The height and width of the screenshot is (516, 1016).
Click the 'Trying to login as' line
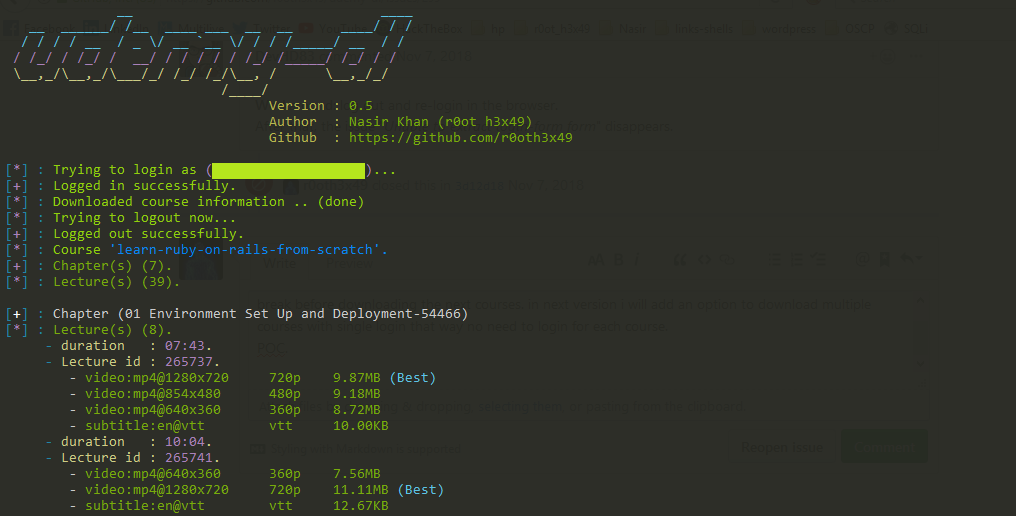[201, 170]
